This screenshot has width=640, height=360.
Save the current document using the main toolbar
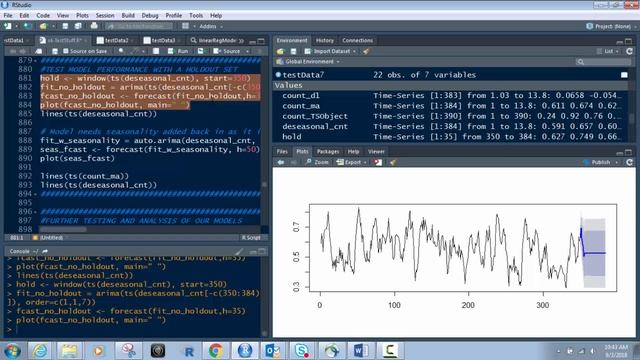(x=65, y=26)
